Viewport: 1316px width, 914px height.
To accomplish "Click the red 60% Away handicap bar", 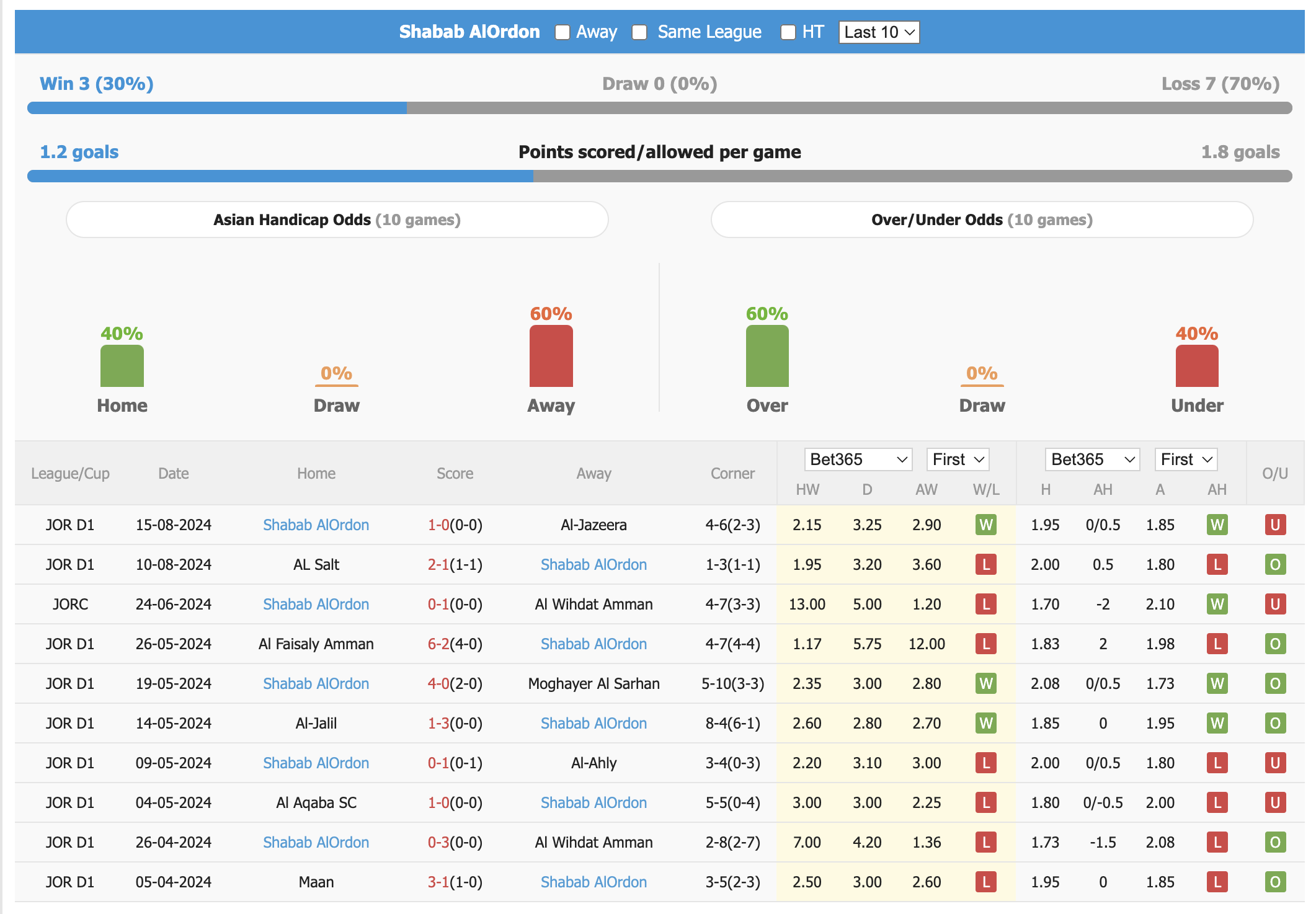I will point(551,356).
